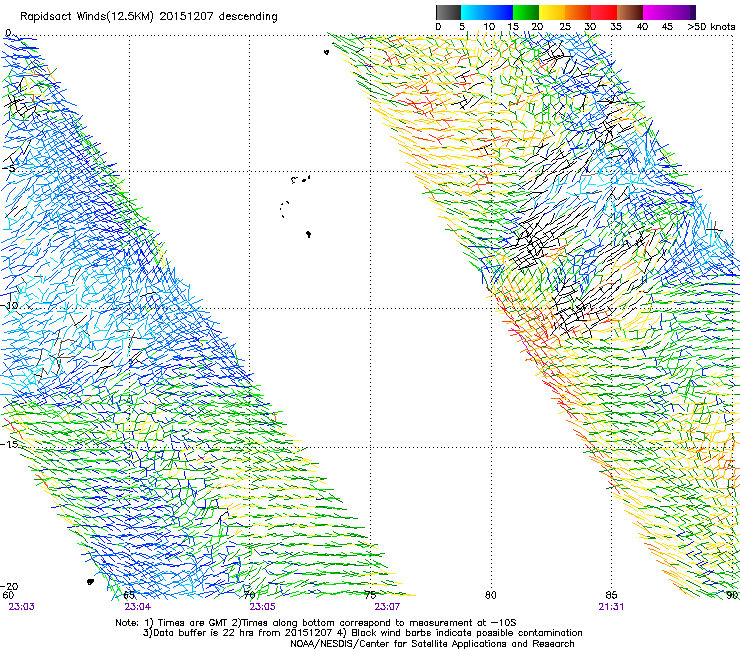Click the brown 35-40 knots legend swatch

[630, 12]
